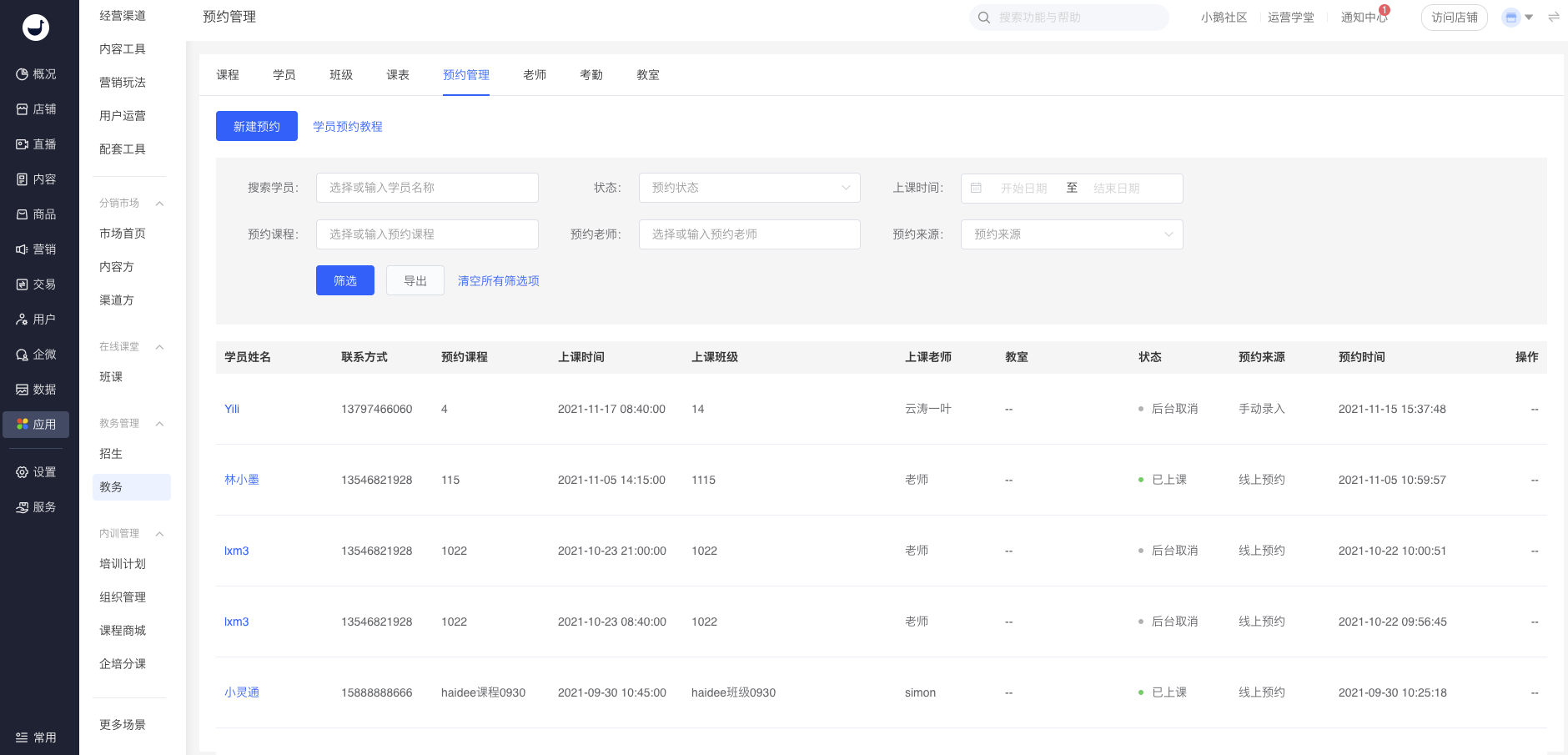
Task: Select the 直播 live broadcast sidebar icon
Action: (x=23, y=144)
